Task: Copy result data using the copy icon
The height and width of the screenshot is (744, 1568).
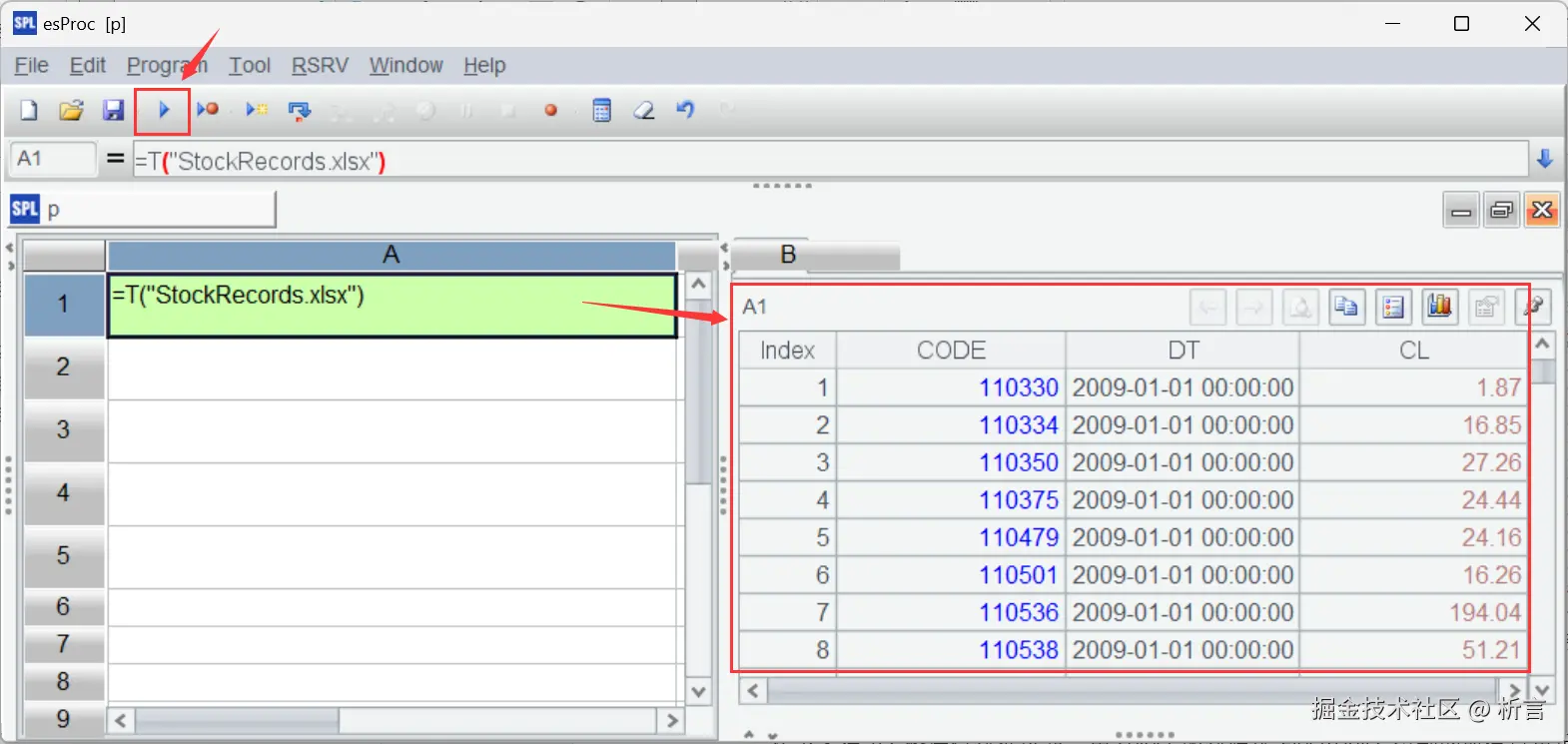Action: 1346,307
